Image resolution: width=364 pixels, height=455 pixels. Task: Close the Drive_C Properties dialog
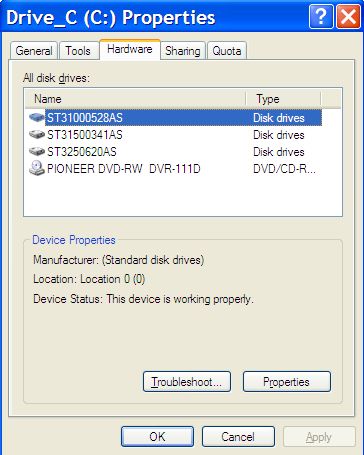[348, 17]
